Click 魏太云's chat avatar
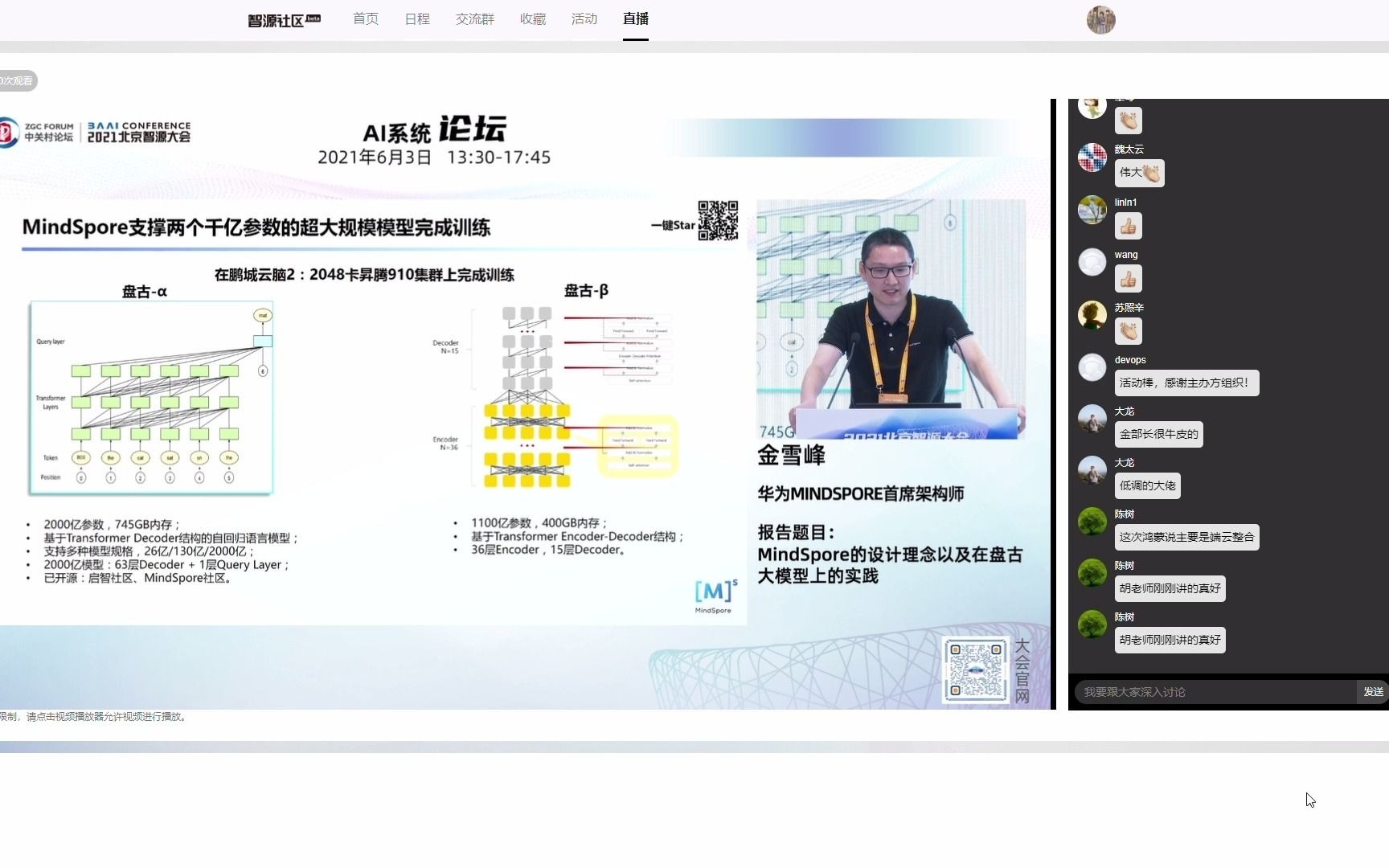The height and width of the screenshot is (868, 1389). 1092,158
